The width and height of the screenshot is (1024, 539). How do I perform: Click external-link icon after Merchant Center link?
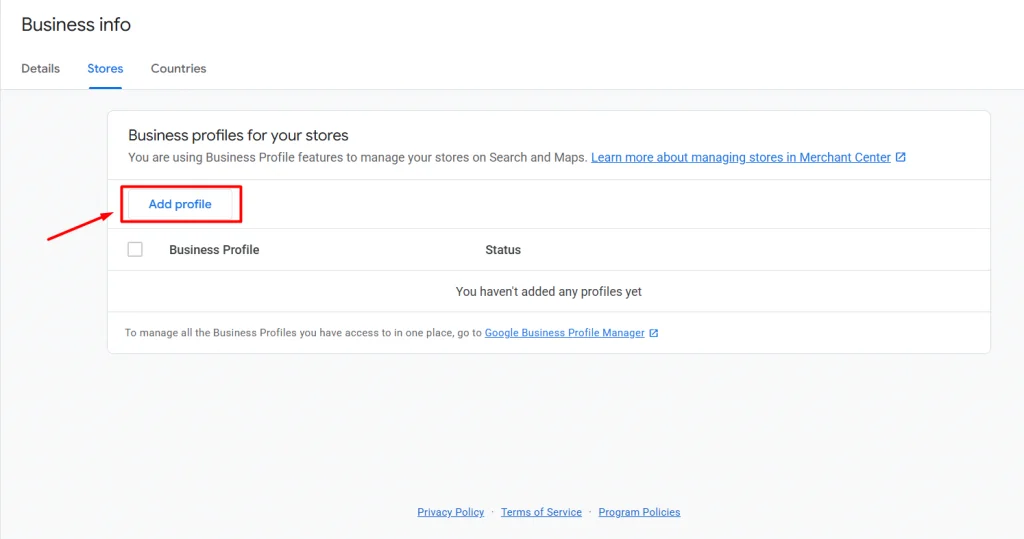[901, 157]
